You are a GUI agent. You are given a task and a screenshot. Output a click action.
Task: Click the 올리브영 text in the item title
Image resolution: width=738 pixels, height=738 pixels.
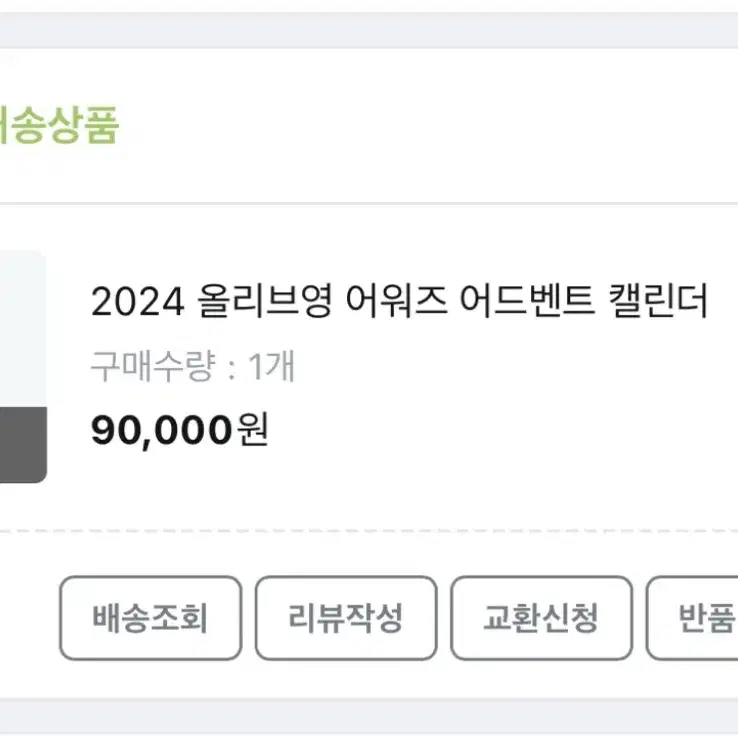265,301
